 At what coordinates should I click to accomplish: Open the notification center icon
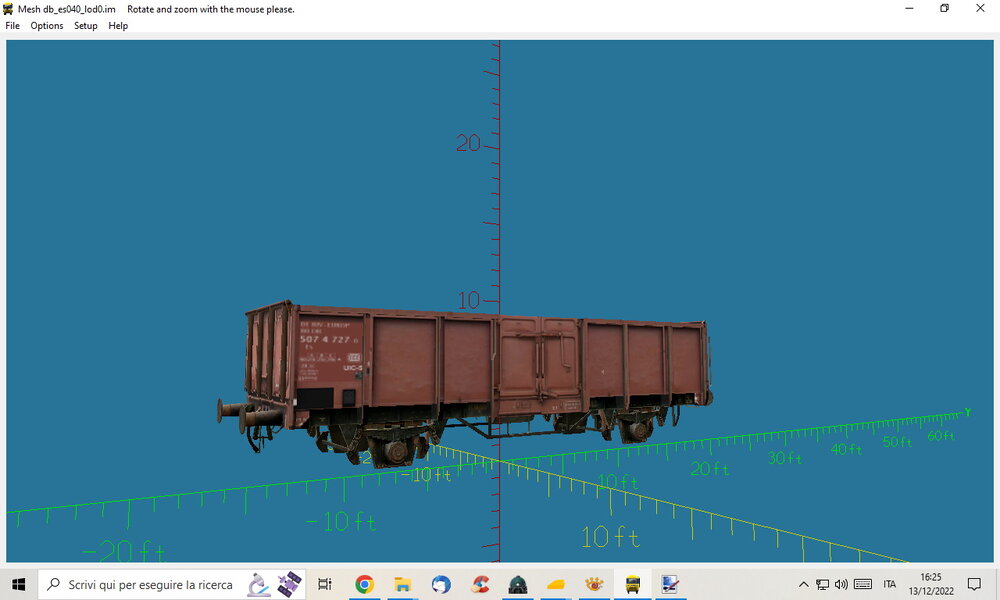tap(974, 584)
